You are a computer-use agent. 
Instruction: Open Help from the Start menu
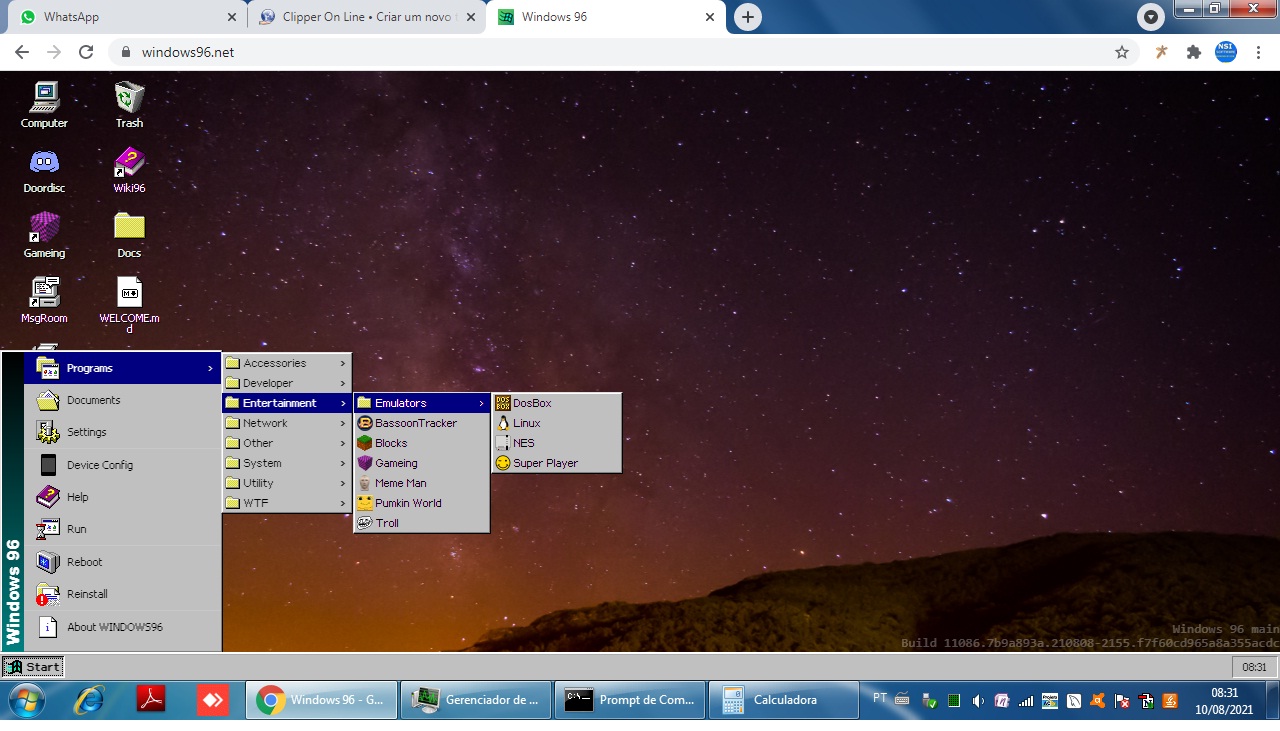[x=123, y=497]
